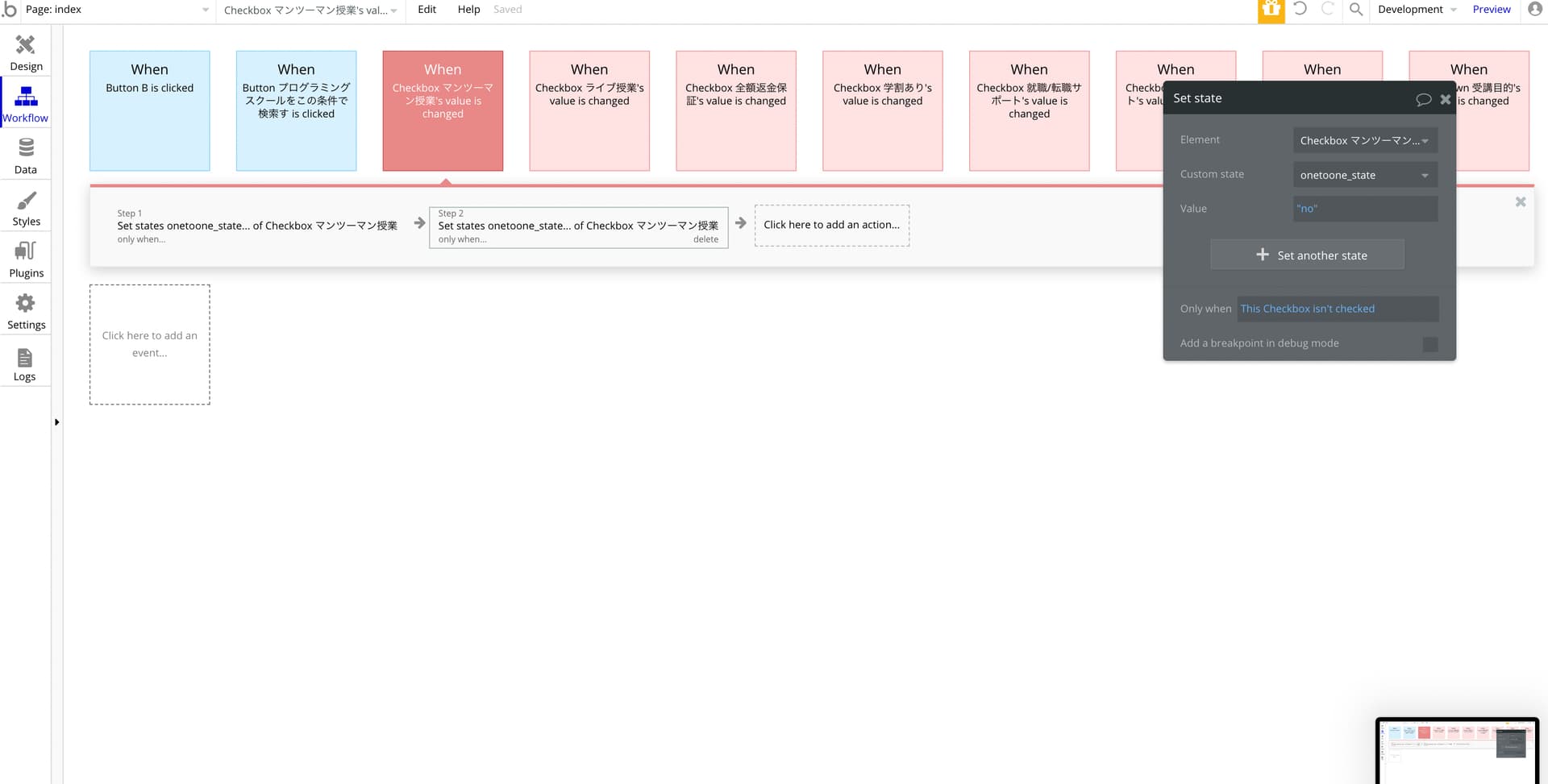Click the Value field containing "no"
This screenshot has width=1548, height=784.
tap(1365, 209)
